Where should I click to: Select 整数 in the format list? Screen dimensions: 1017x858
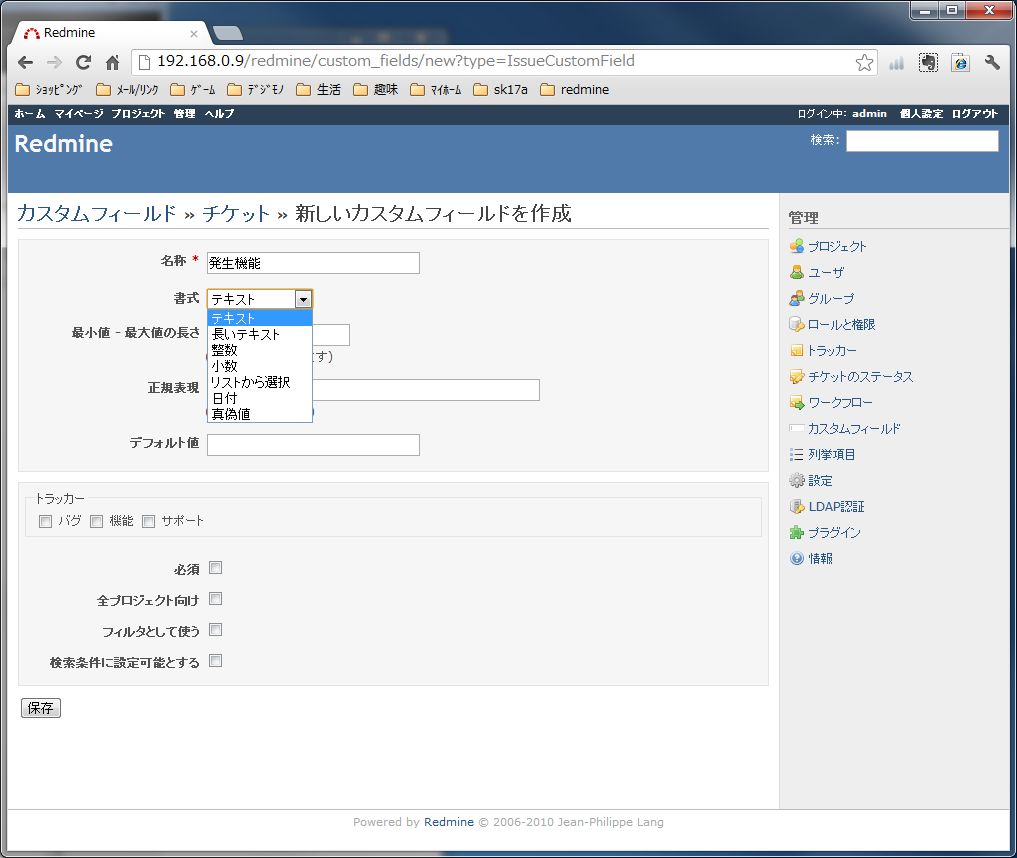(259, 350)
